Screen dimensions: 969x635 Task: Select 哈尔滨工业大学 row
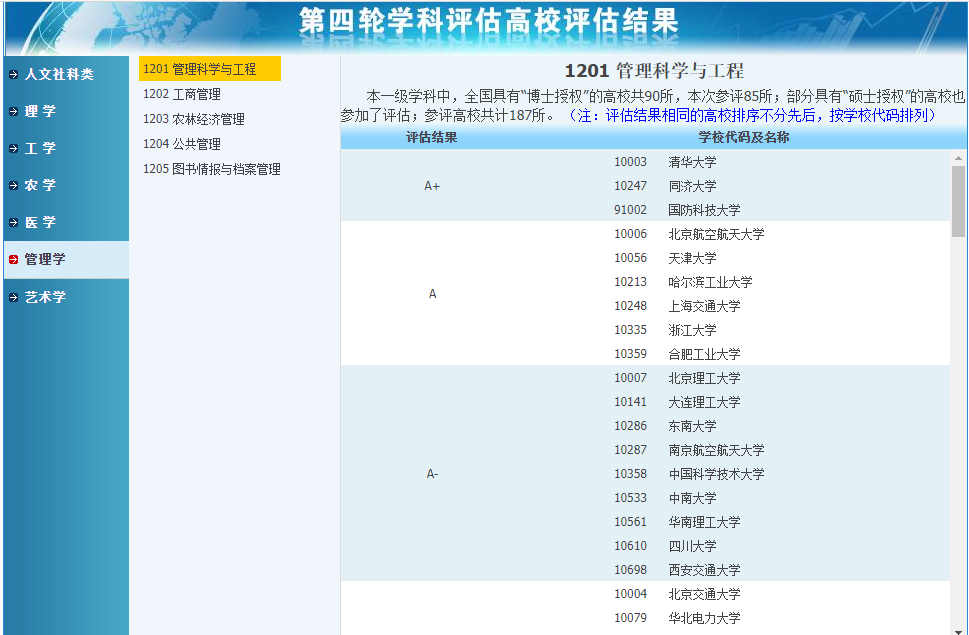[710, 282]
